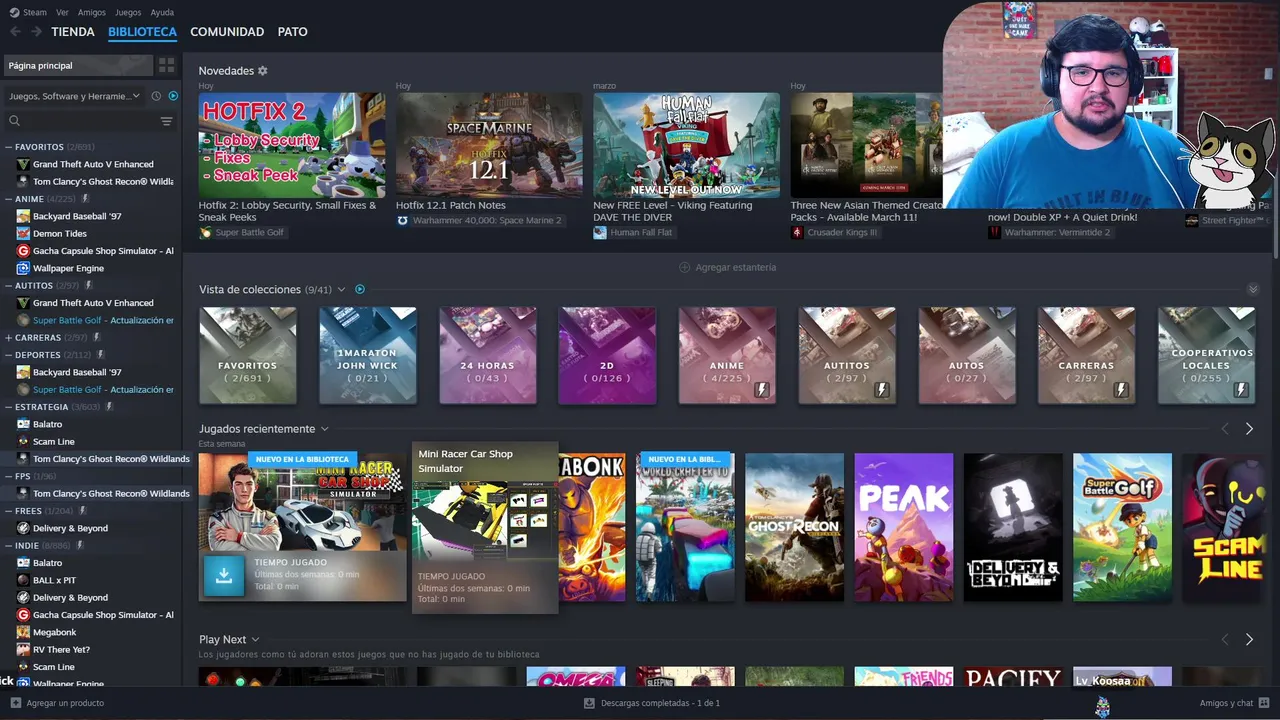
Task: Open the 24 HORAS collection tile
Action: click(x=488, y=356)
